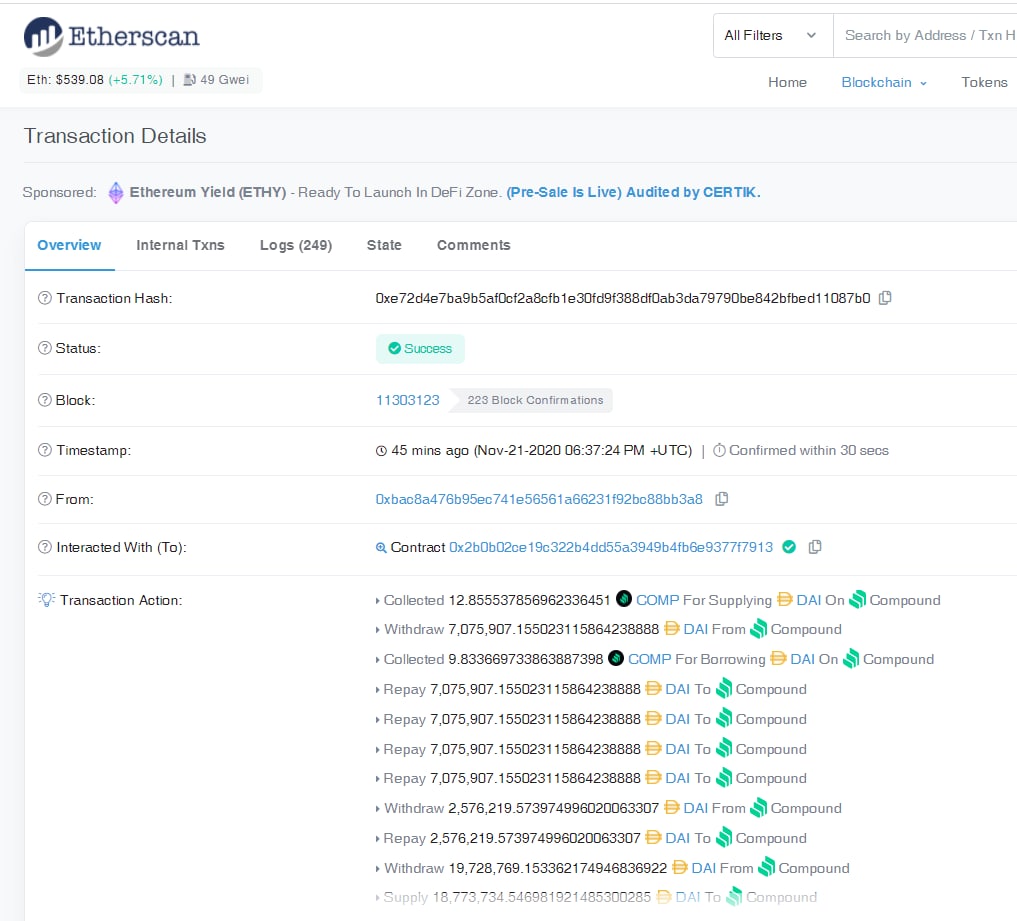Click the Etherscan logo
The image size is (1017, 921).
pyautogui.click(x=112, y=36)
